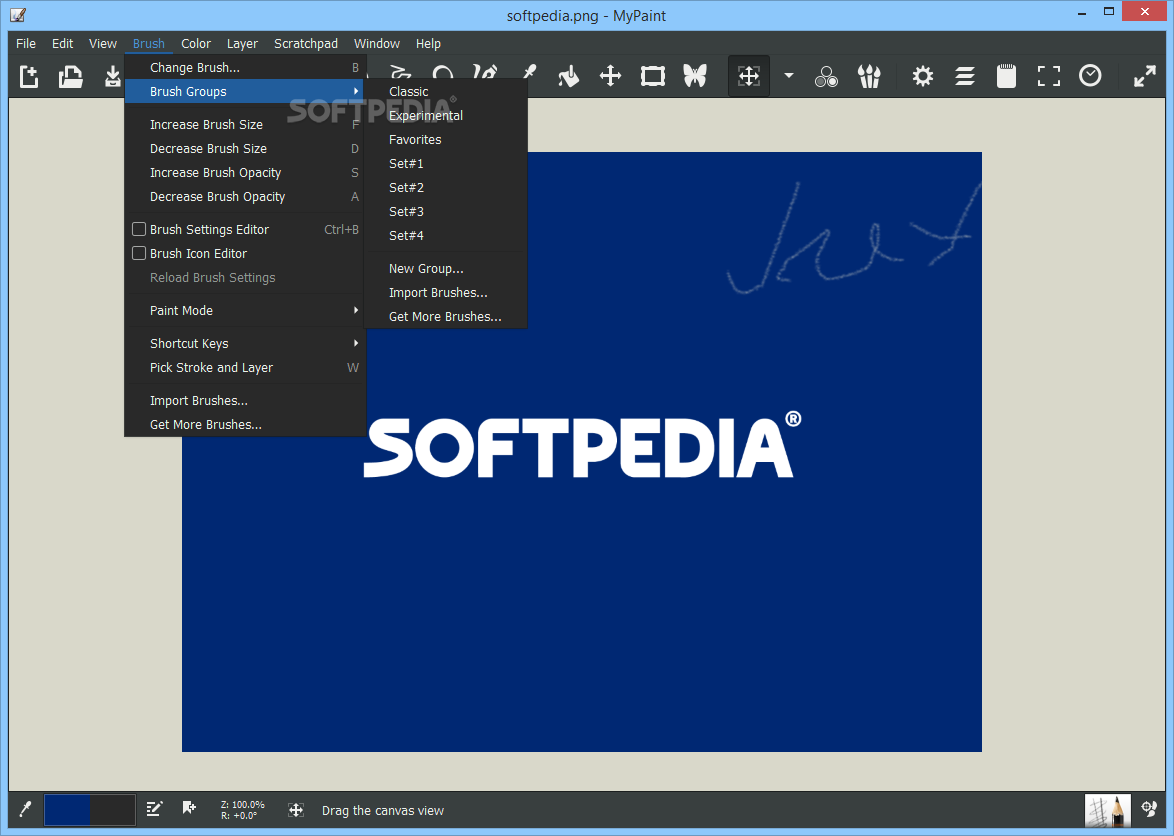Toggle fullscreen bracket icon

tap(1048, 76)
